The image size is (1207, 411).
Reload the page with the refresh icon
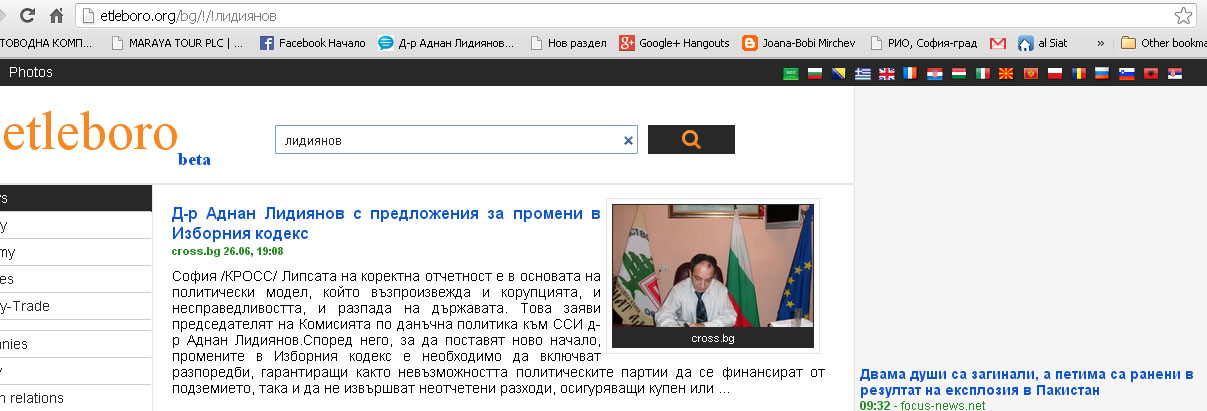[27, 15]
